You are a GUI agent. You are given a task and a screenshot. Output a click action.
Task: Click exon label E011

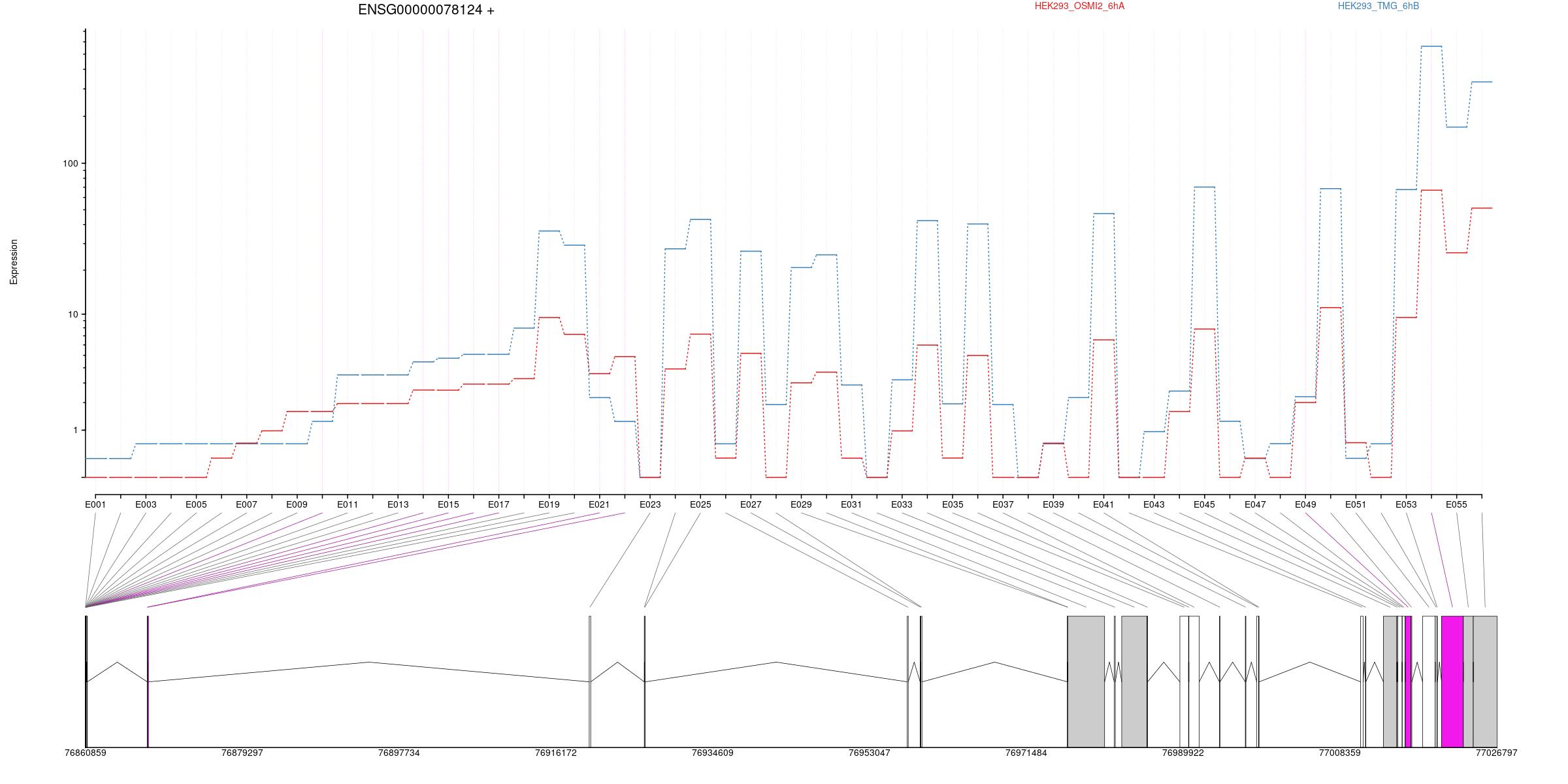pos(348,504)
